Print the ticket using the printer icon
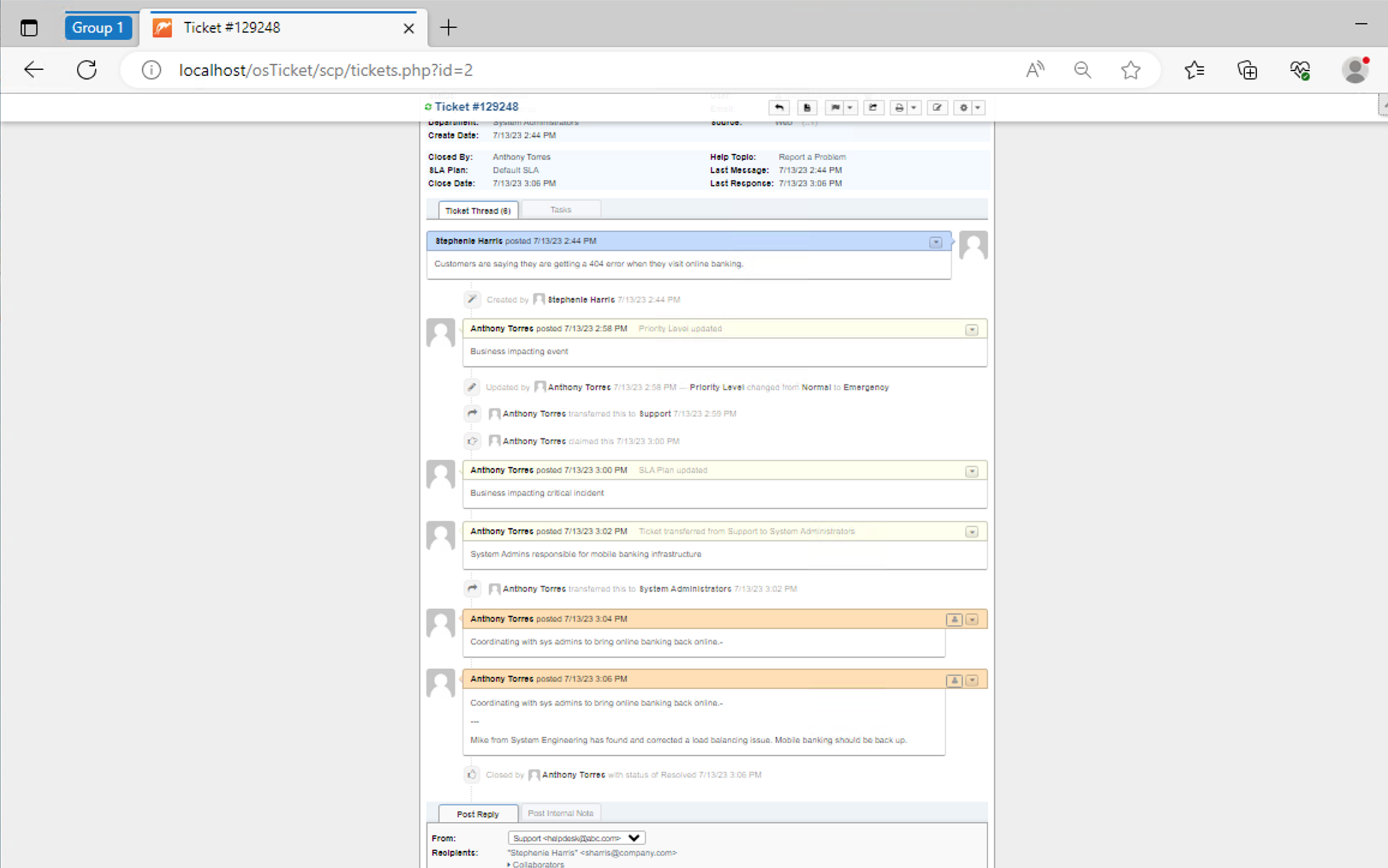This screenshot has width=1388, height=868. [x=898, y=107]
